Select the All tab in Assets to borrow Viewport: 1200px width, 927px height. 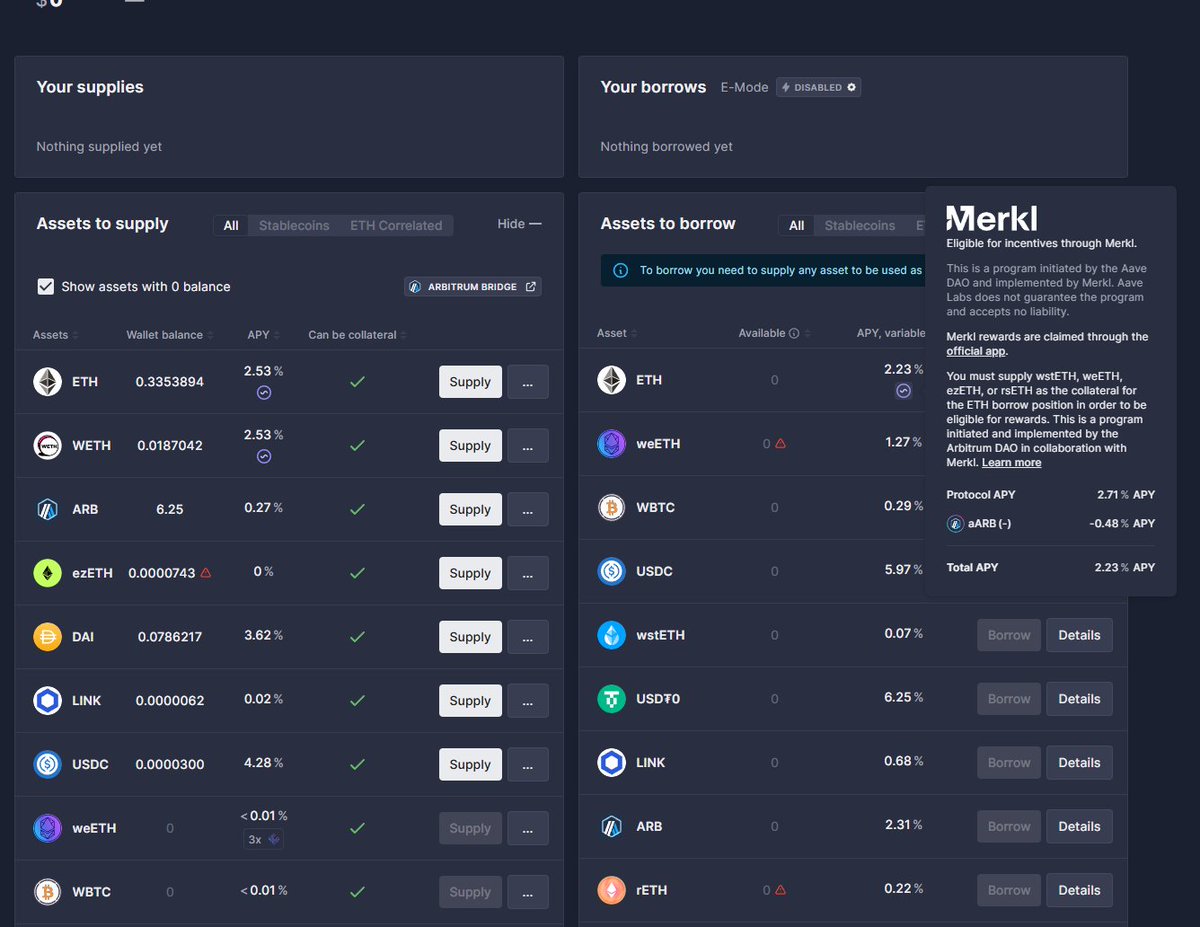coord(797,226)
